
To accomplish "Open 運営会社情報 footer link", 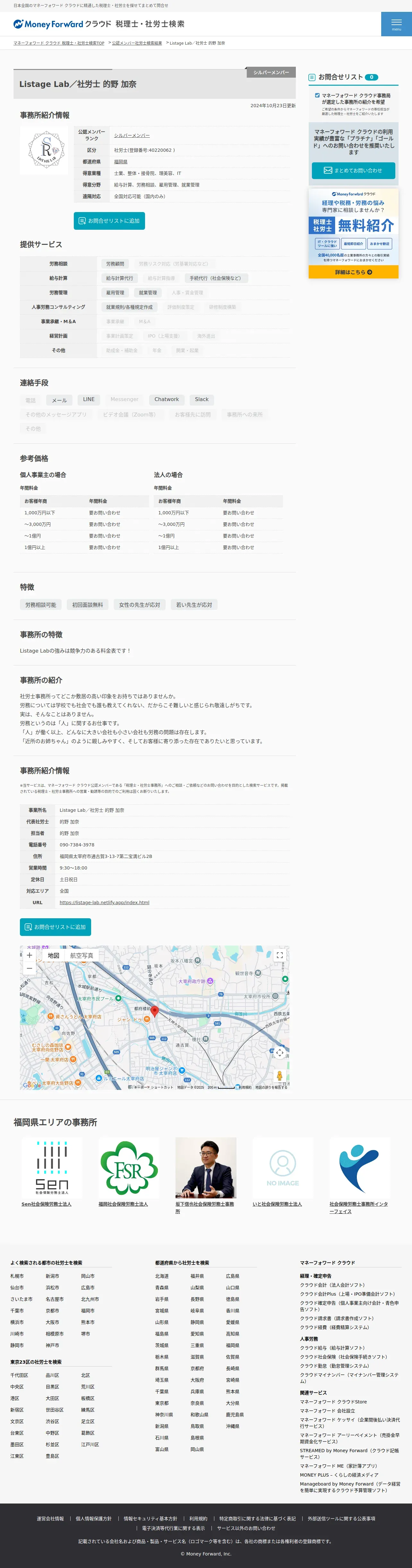I will [x=50, y=1519].
